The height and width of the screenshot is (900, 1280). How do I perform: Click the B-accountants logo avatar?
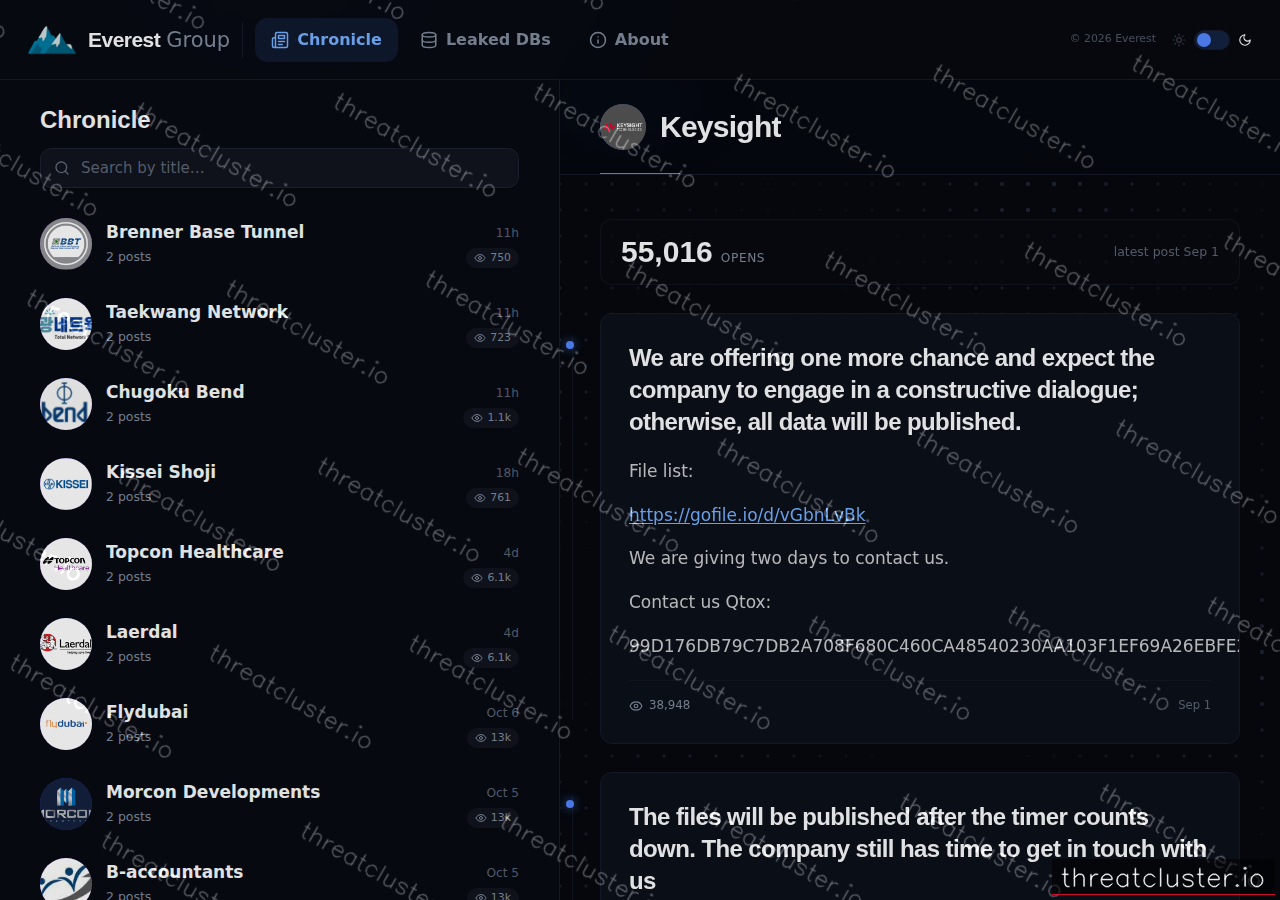66,879
